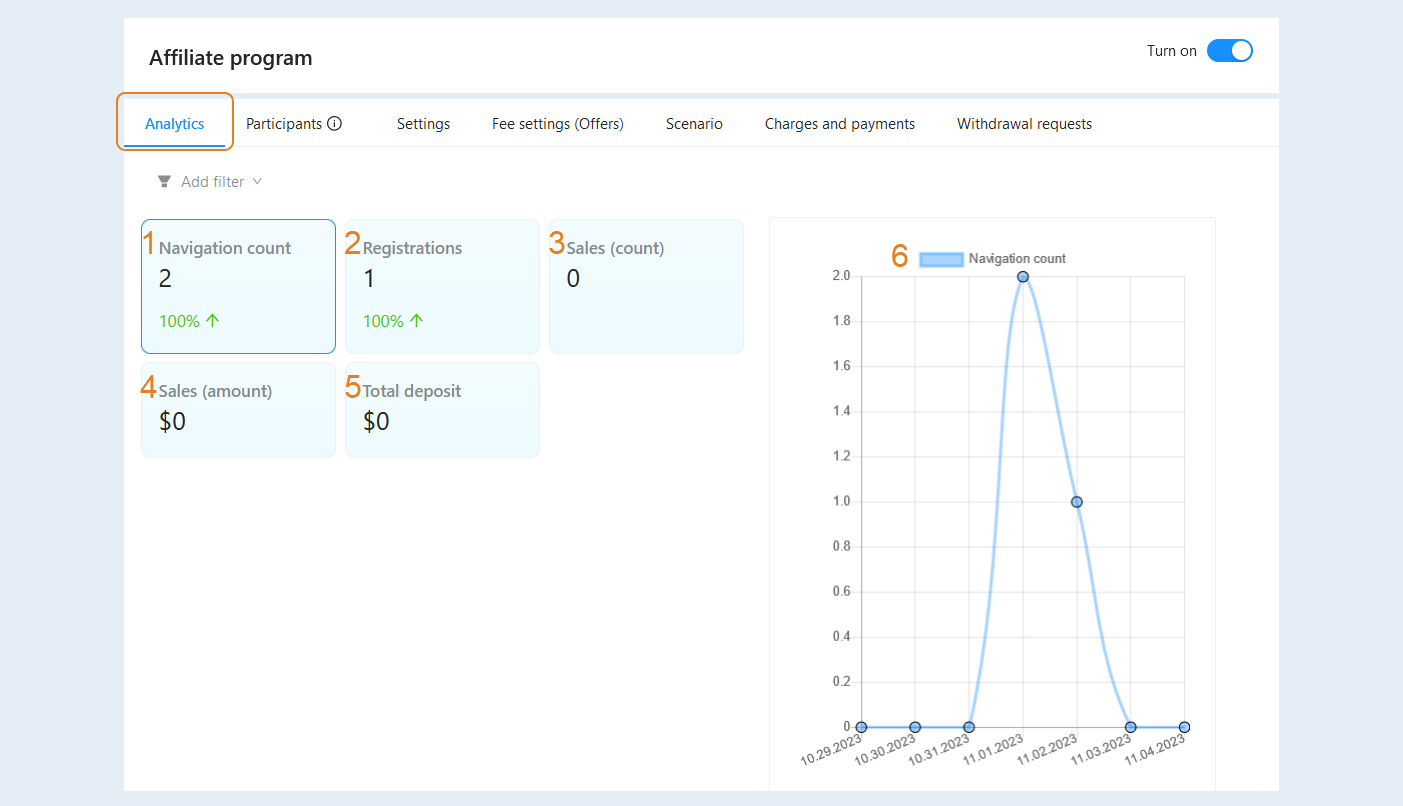Go to Fee settings (Offers) tab
The height and width of the screenshot is (806, 1403).
[x=558, y=124]
